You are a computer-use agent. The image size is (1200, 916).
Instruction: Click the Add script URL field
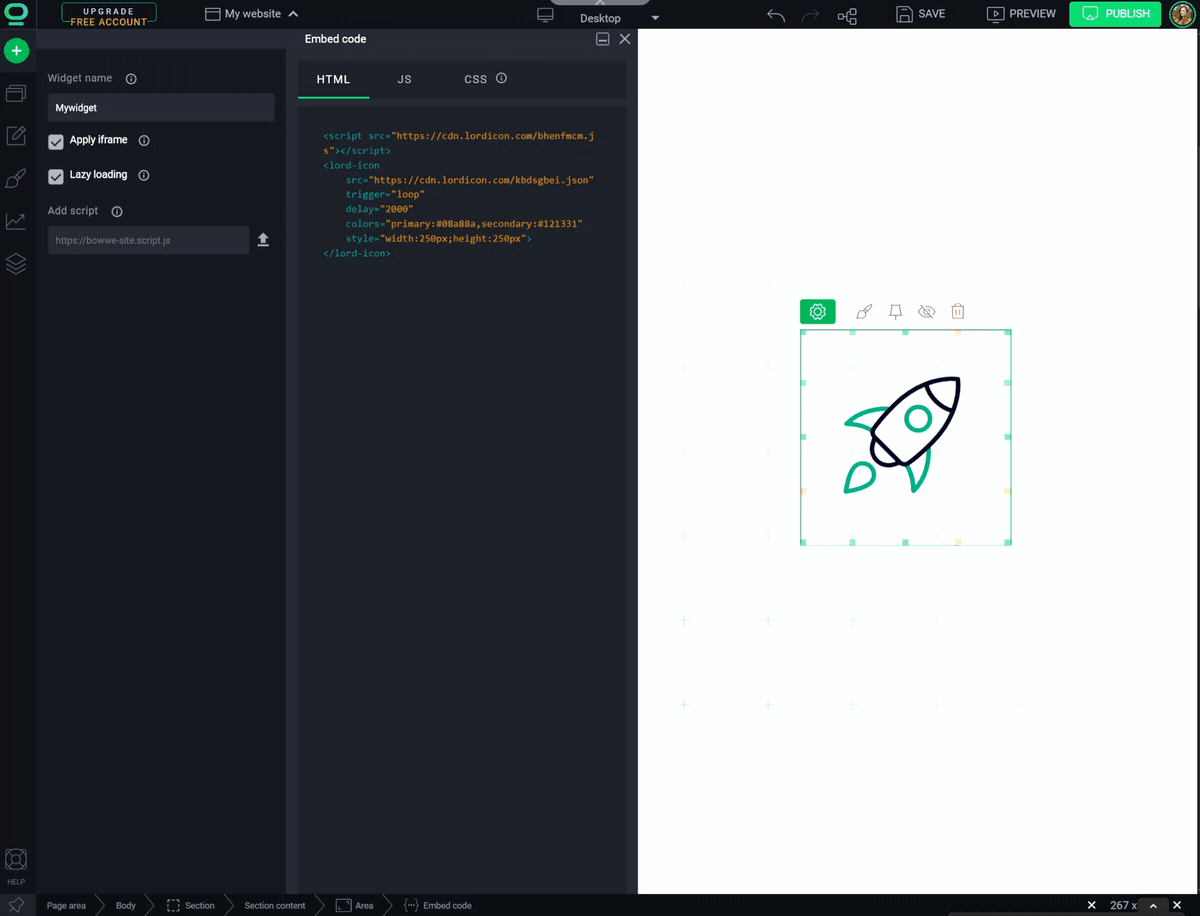(148, 240)
